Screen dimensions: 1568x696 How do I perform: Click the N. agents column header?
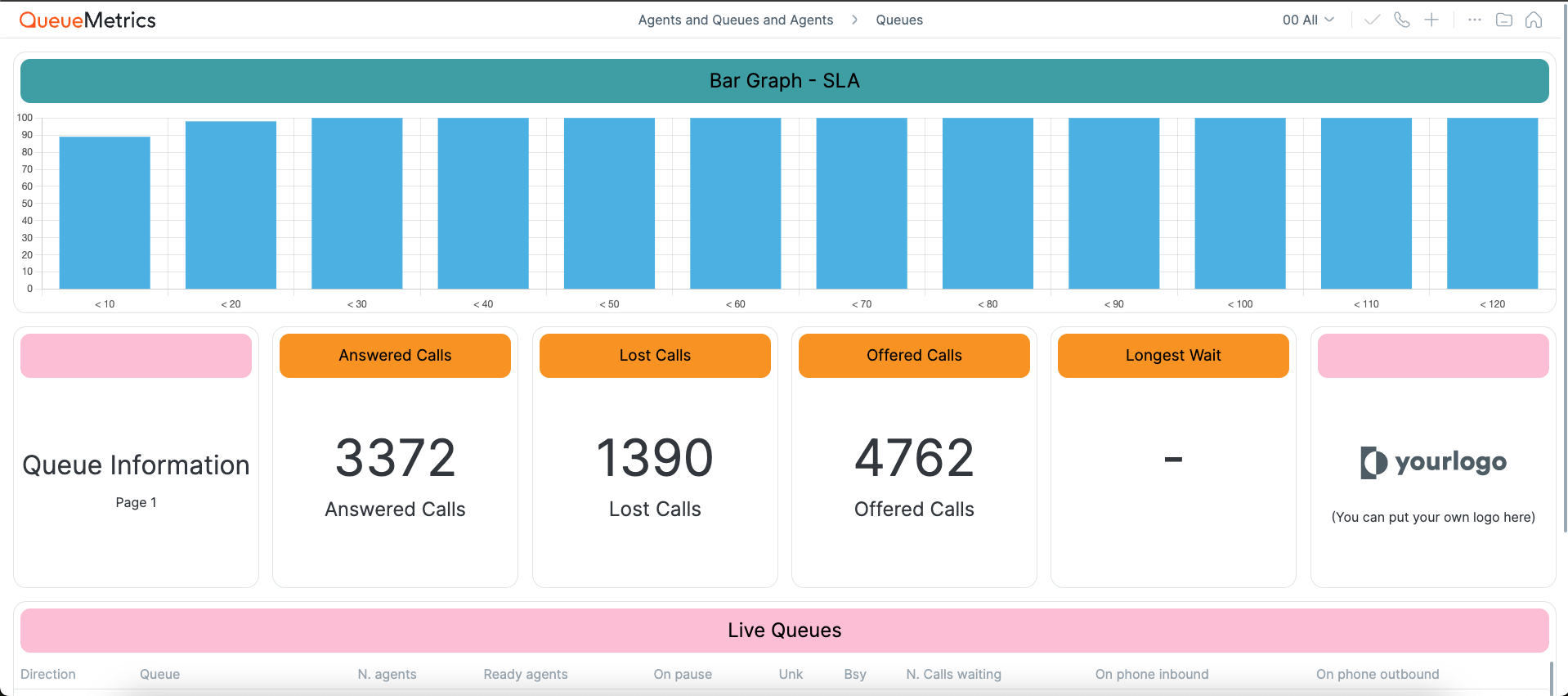point(387,674)
